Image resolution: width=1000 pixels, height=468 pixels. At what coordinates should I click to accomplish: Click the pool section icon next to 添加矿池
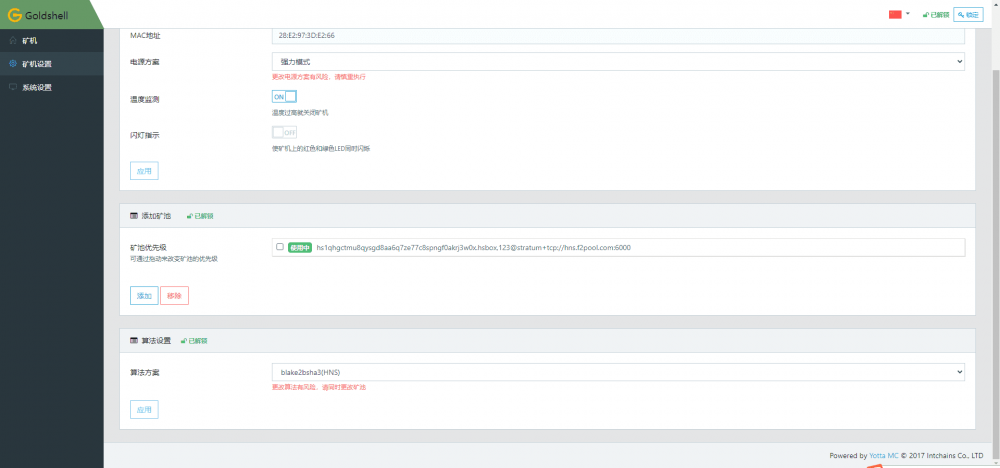134,216
